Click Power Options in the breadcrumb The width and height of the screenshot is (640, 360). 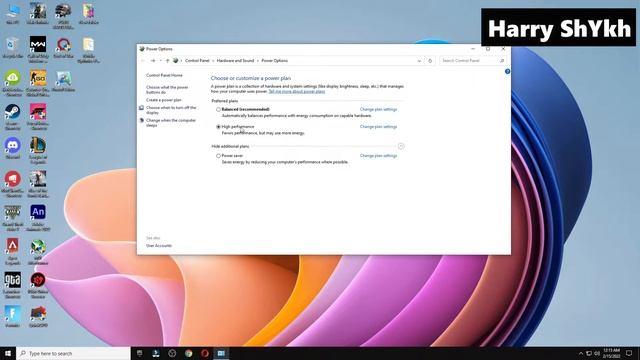[274, 61]
